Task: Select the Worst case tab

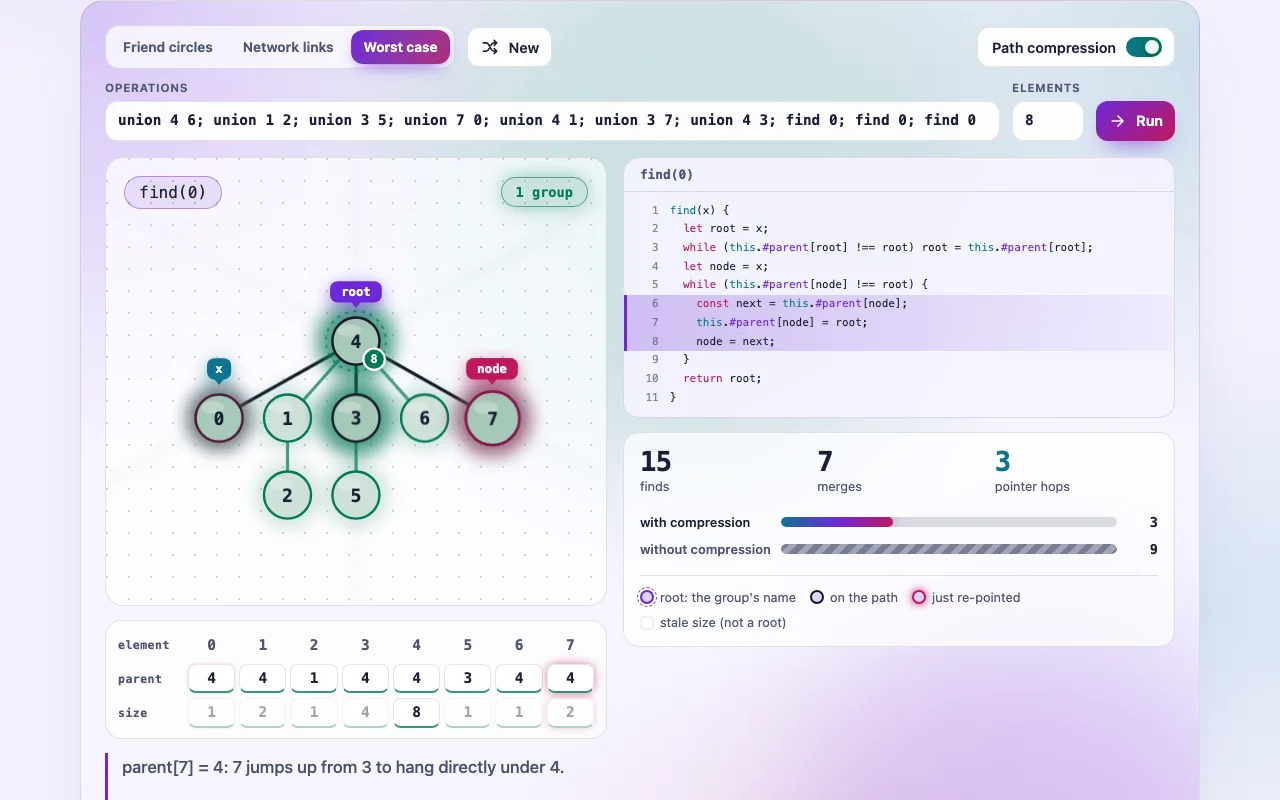Action: pos(400,47)
